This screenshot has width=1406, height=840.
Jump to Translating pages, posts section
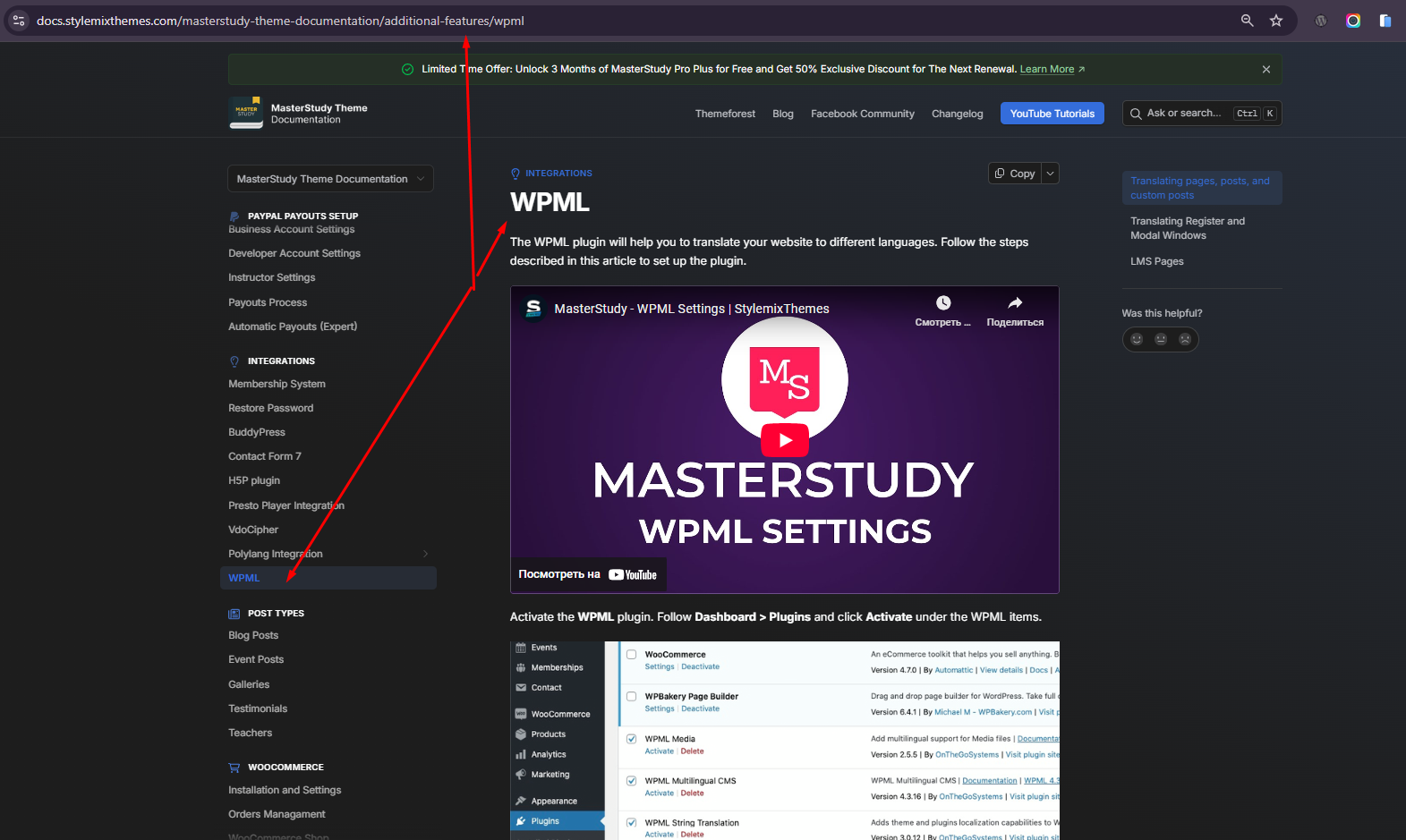(1202, 188)
